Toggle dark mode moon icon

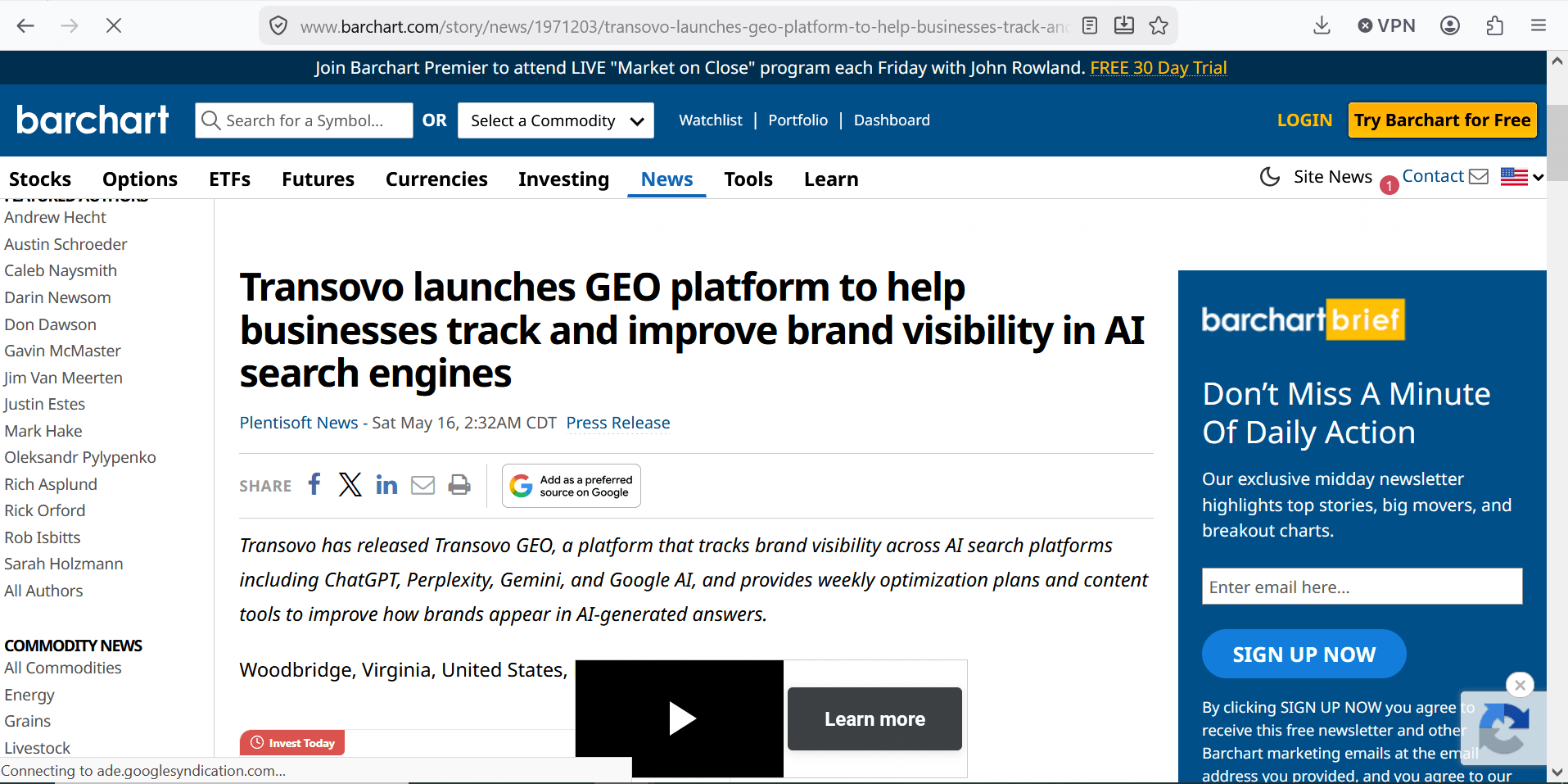coord(1270,177)
